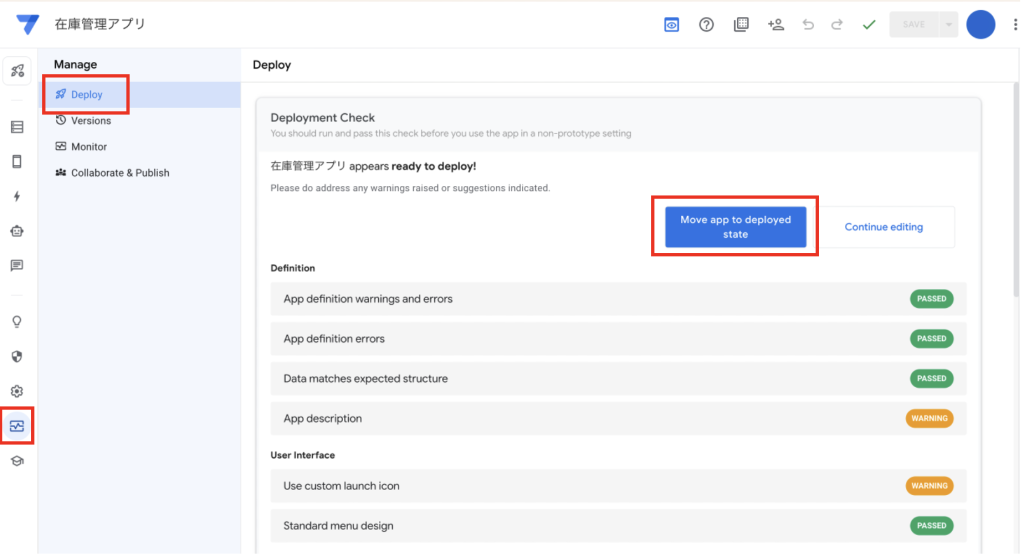Expand the App description warning row
This screenshot has width=1024, height=557.
pos(617,418)
